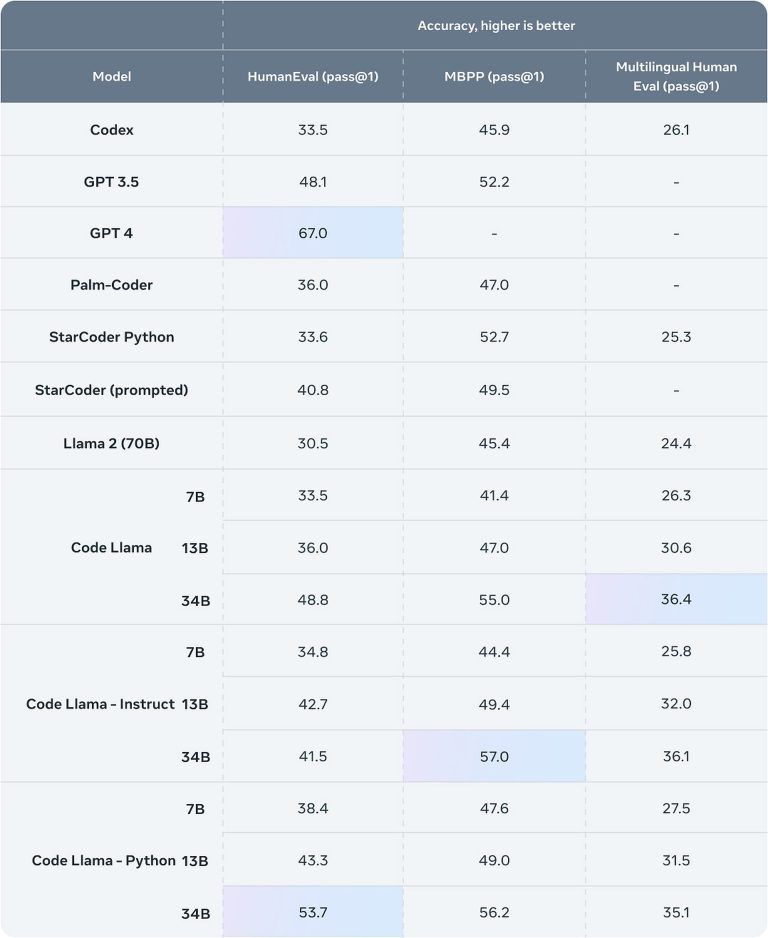
Task: Select the highlighted 57.0 MBPP cell
Action: pos(495,757)
